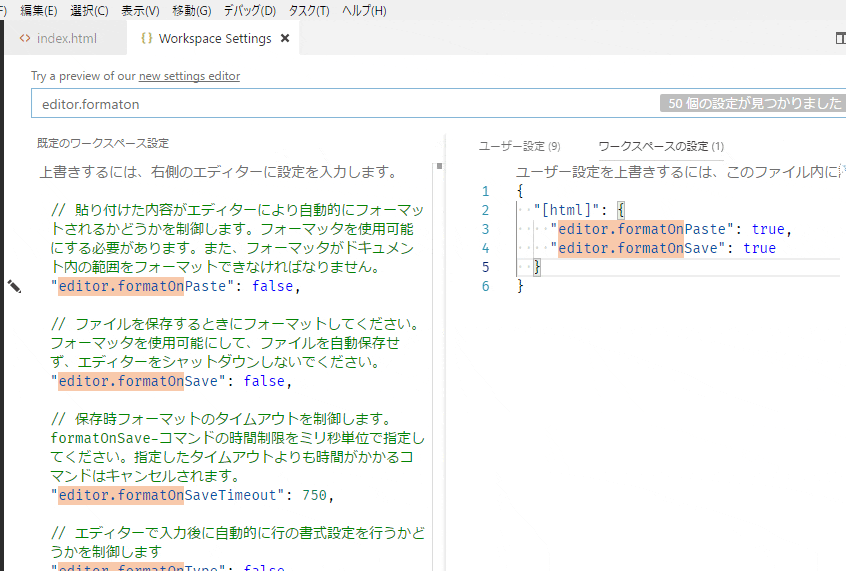This screenshot has width=846, height=571.
Task: Select the Workspace Settings tab
Action: pos(215,38)
